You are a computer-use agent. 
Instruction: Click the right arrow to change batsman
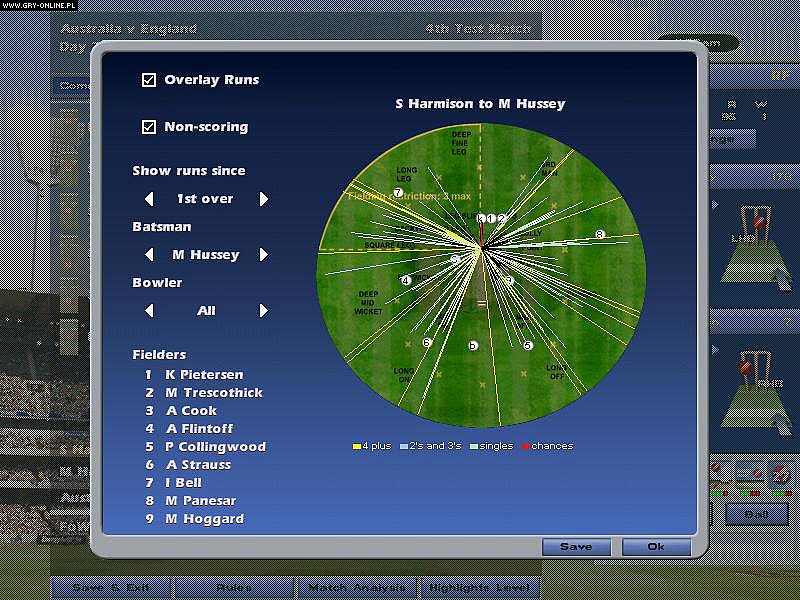coord(264,255)
